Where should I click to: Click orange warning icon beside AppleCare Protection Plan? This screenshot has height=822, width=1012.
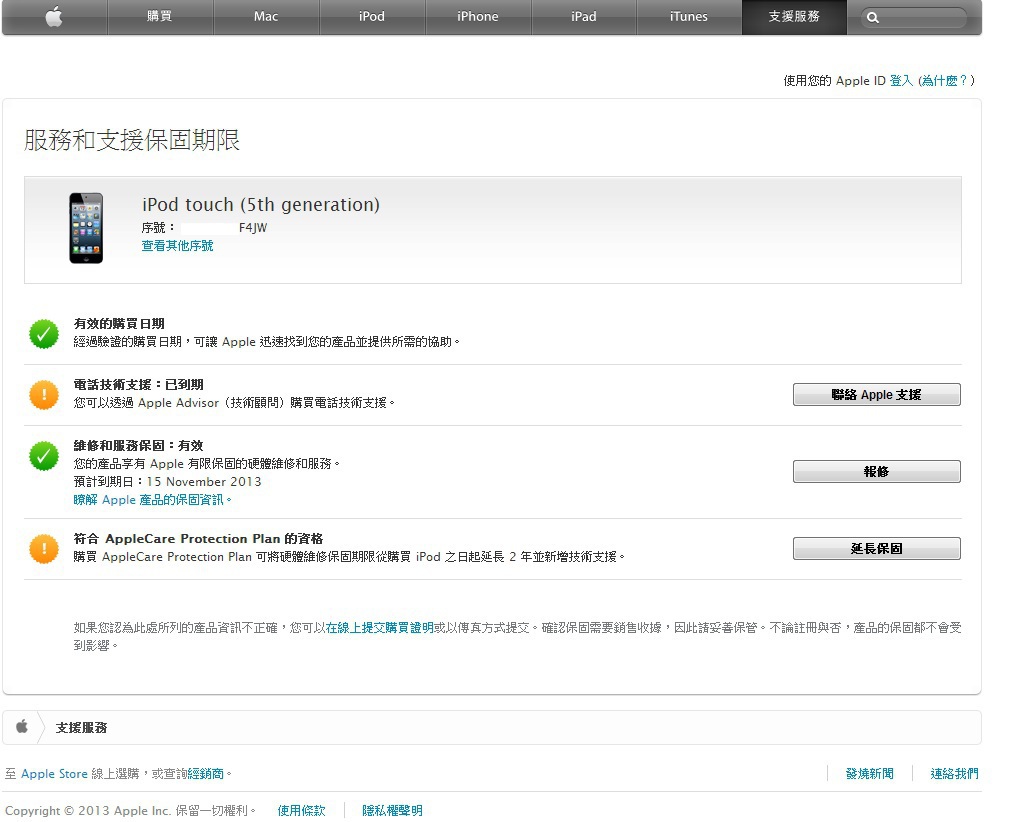click(x=44, y=548)
